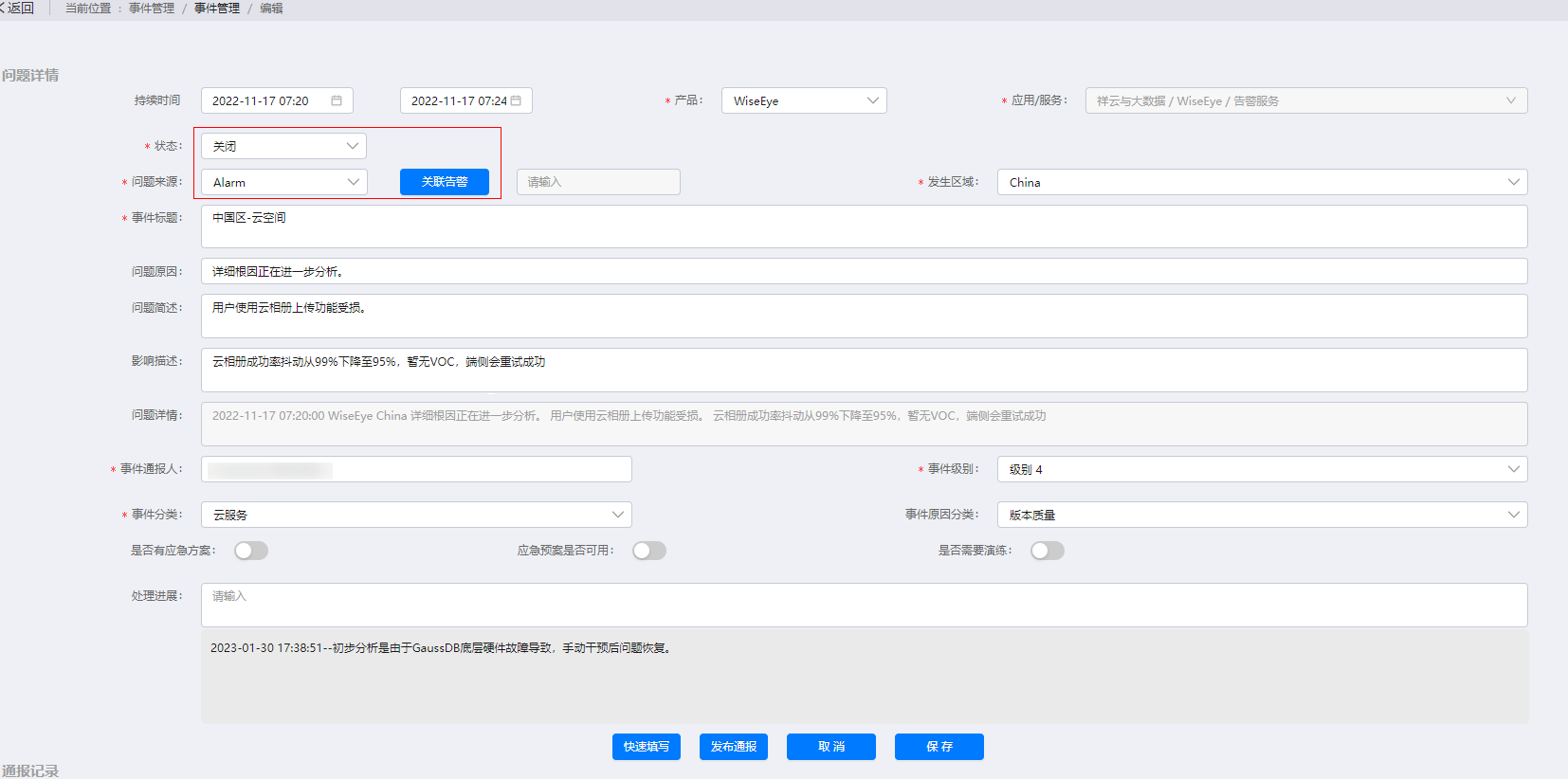Turn on the 是否需要演练 switch
This screenshot has width=1568, height=779.
point(1048,551)
